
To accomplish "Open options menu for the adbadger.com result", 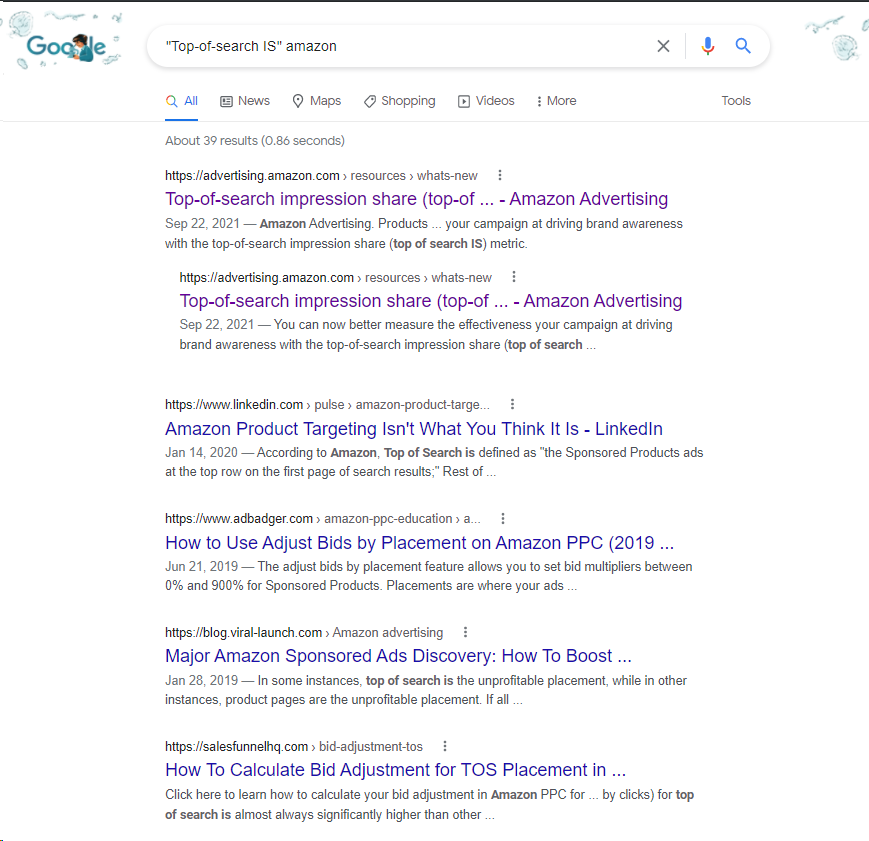I will tap(503, 518).
